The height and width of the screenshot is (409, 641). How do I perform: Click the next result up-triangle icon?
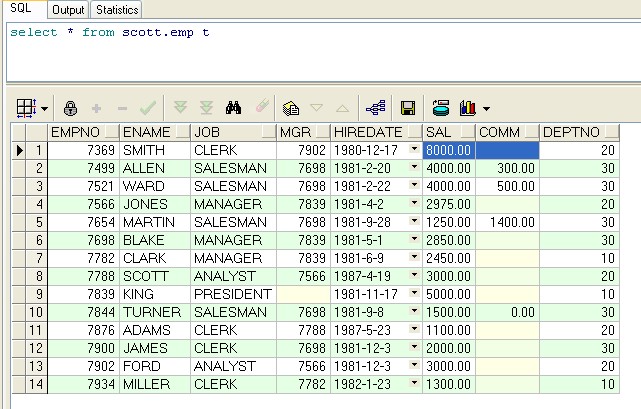pyautogui.click(x=343, y=109)
